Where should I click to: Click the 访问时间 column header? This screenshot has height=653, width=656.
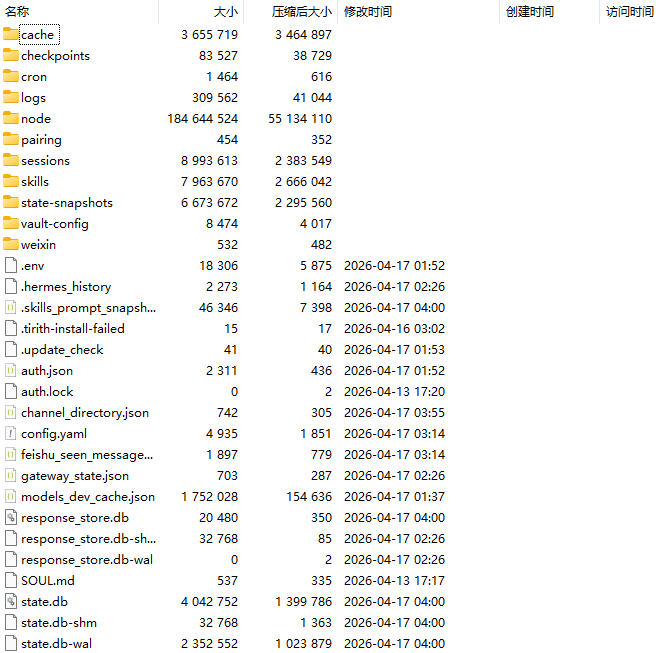629,12
